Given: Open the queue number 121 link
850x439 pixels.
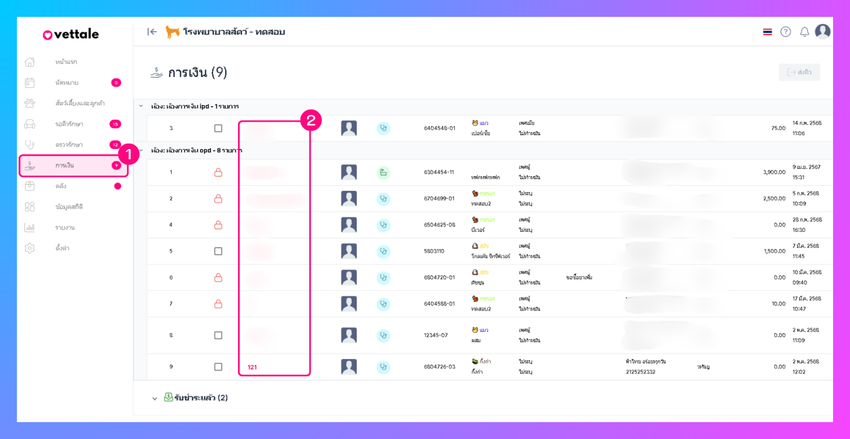Looking at the screenshot, I should click(252, 367).
